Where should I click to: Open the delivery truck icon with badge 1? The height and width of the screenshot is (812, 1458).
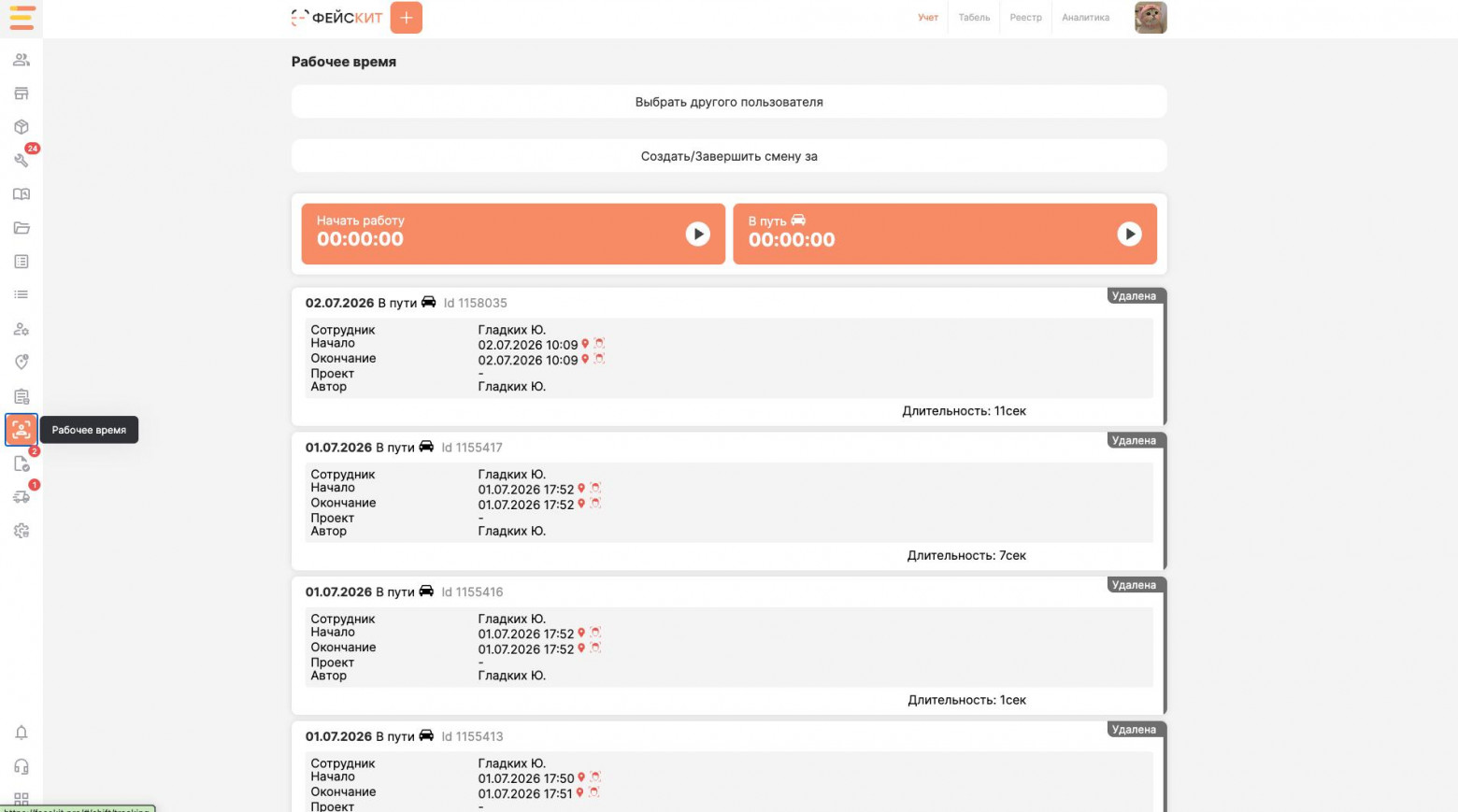[x=21, y=497]
